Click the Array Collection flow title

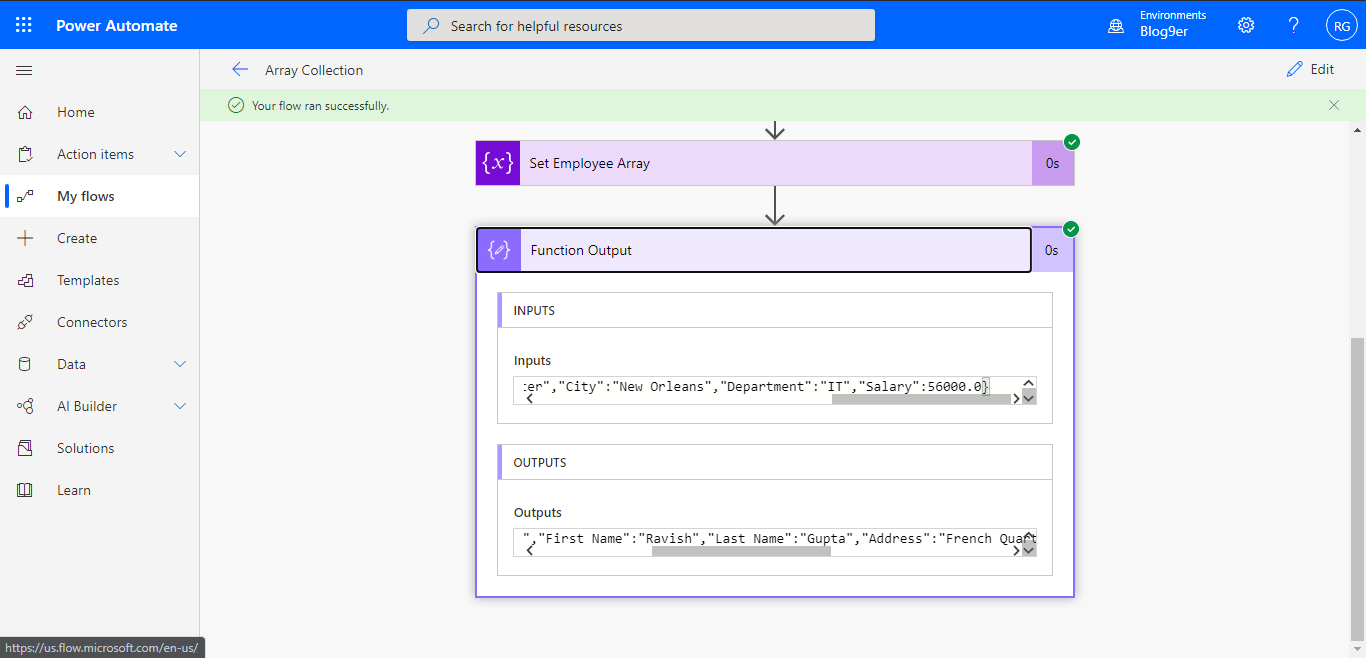(x=314, y=70)
